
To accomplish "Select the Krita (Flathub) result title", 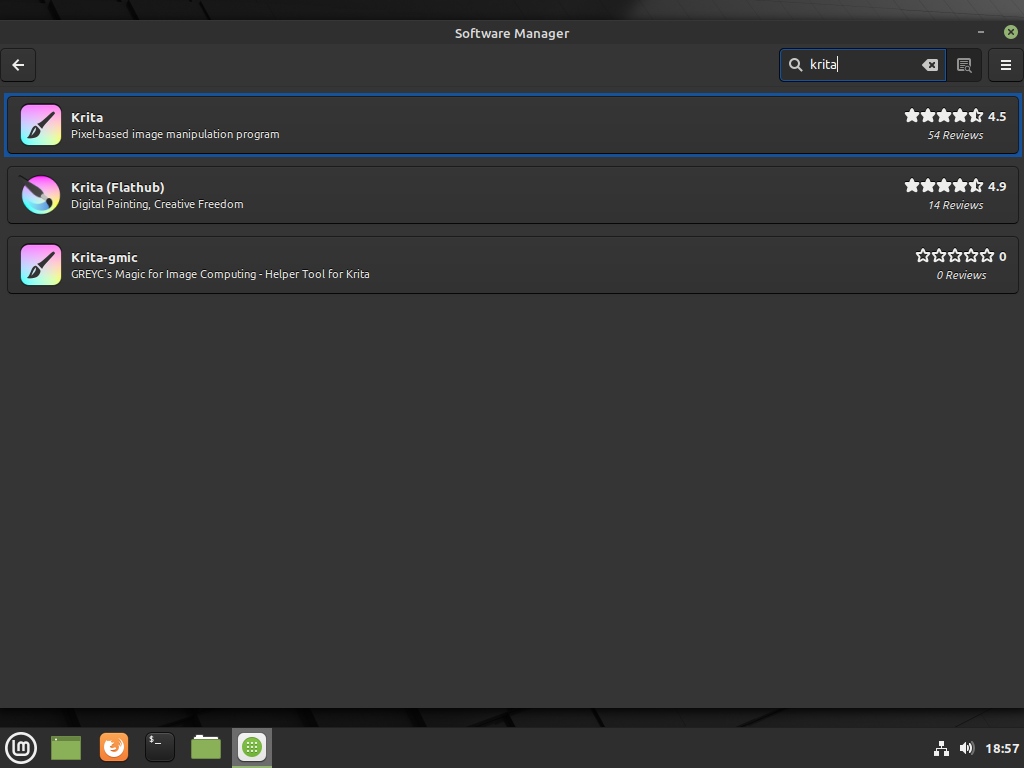I will (118, 187).
